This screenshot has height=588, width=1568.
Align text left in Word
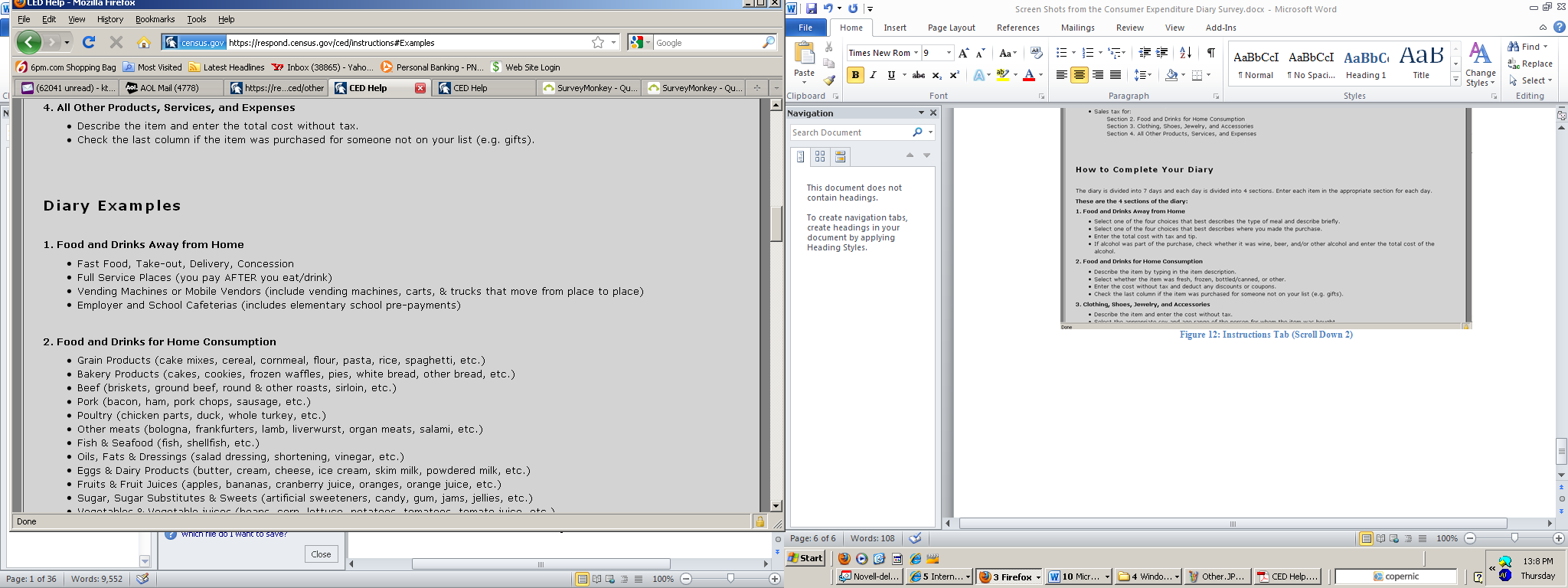point(1061,75)
